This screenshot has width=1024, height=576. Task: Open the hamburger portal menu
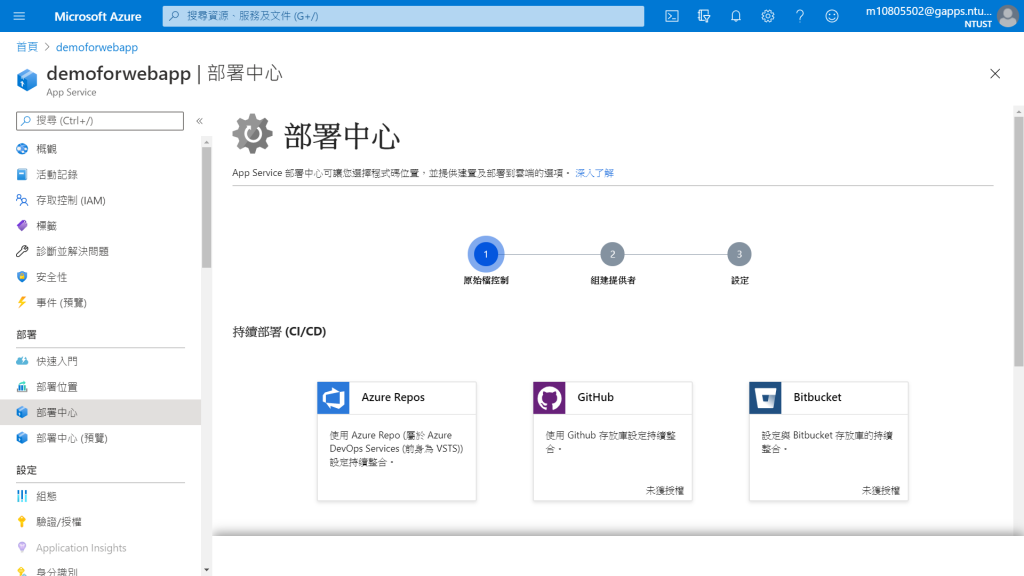coord(19,16)
